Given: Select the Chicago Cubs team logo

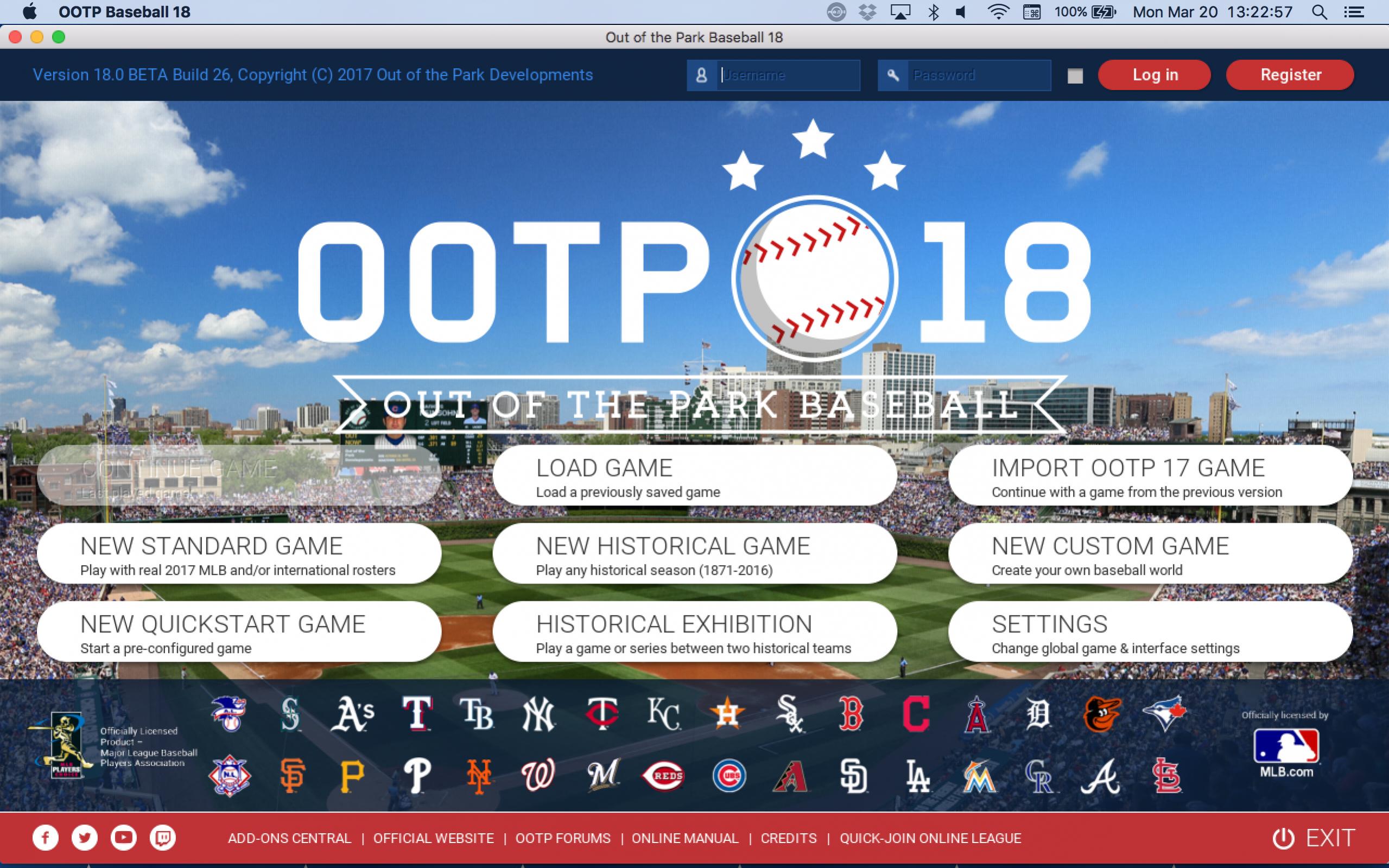Looking at the screenshot, I should coord(728,776).
